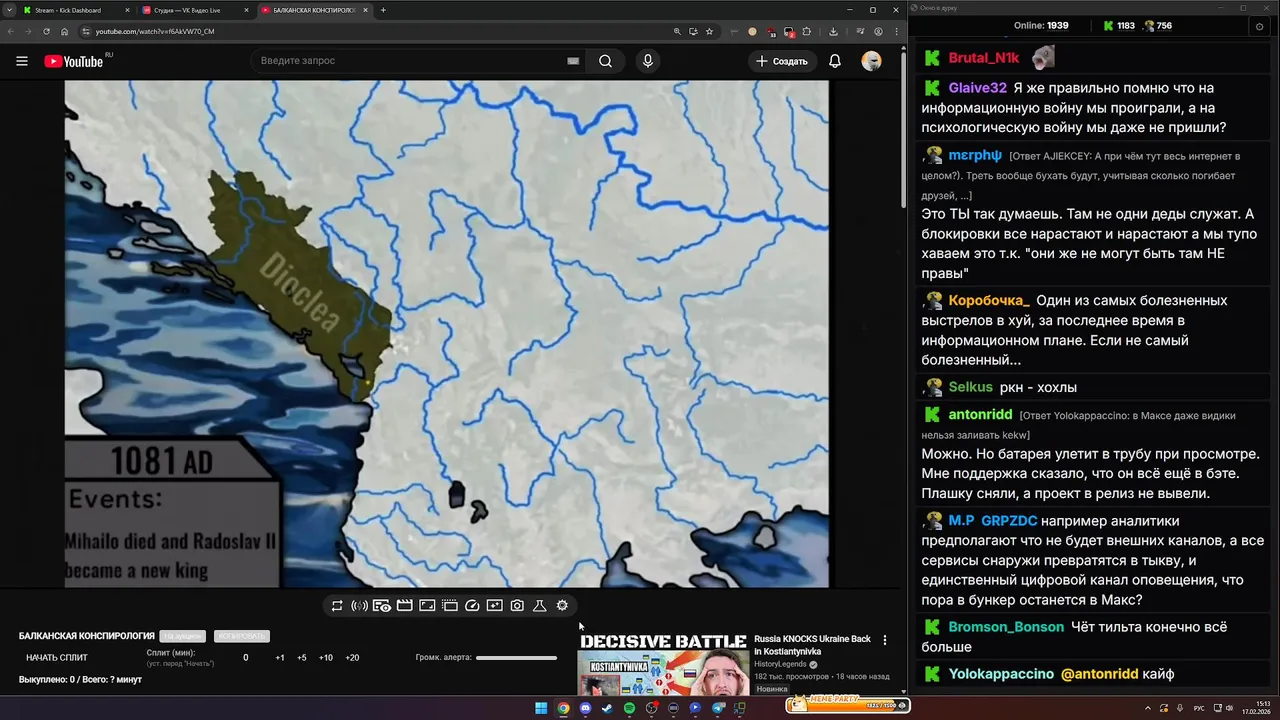The image size is (1280, 720).
Task: Switch to the Stream - Kick Dashboard tab
Action: click(77, 10)
